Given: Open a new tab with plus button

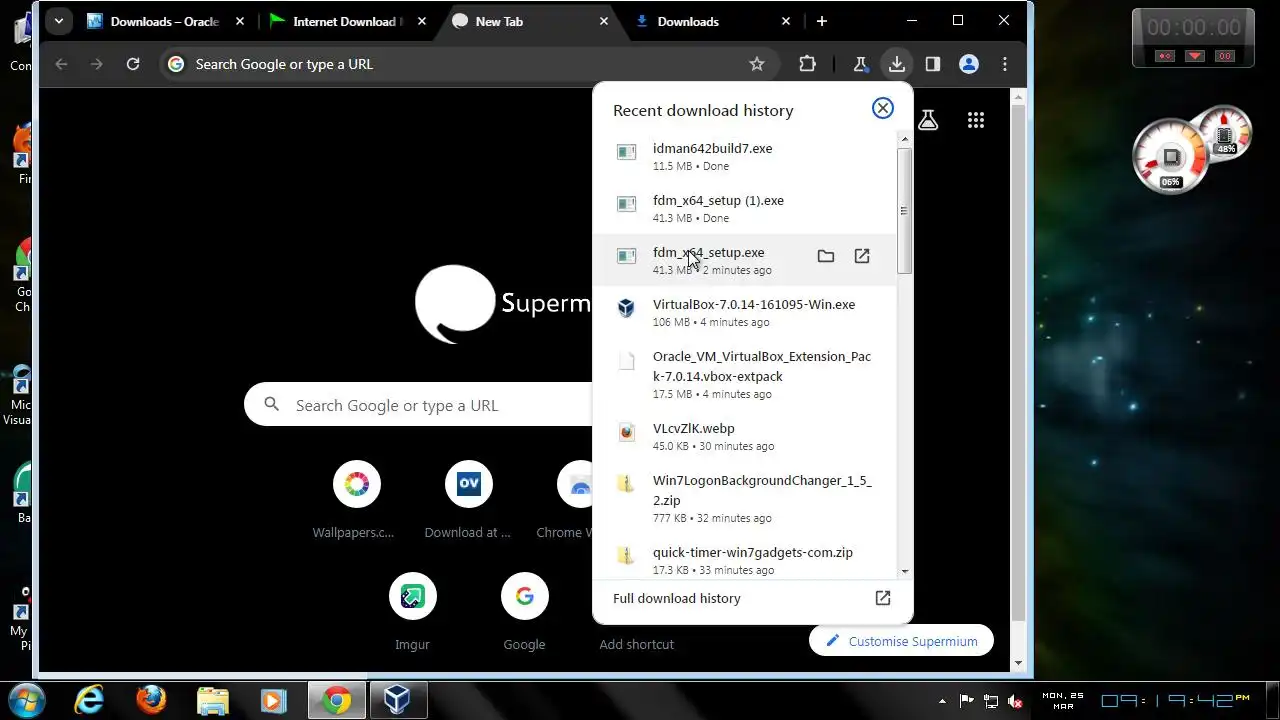Looking at the screenshot, I should coord(821,21).
